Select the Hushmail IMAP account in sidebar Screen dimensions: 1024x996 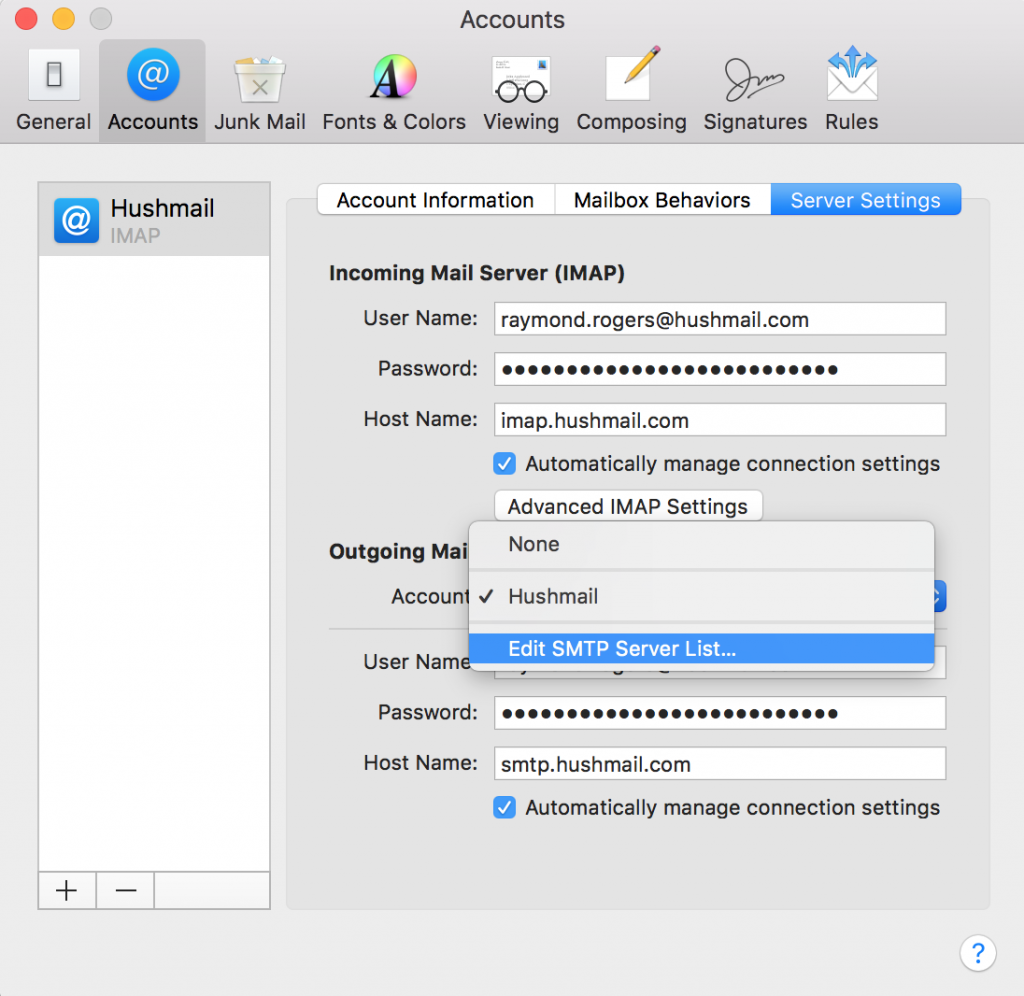(154, 218)
